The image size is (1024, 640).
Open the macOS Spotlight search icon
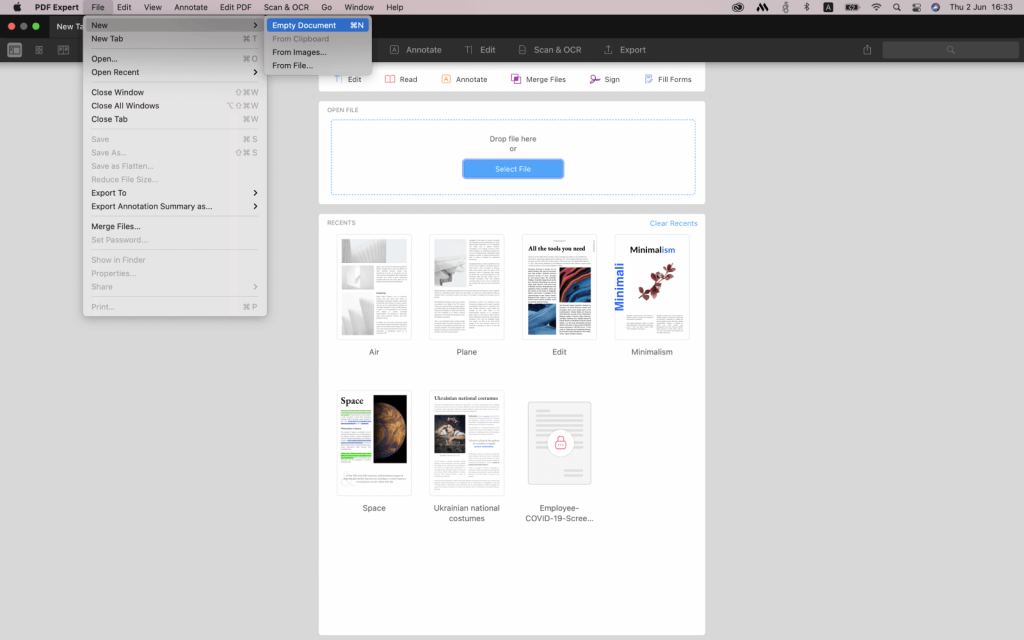896,7
